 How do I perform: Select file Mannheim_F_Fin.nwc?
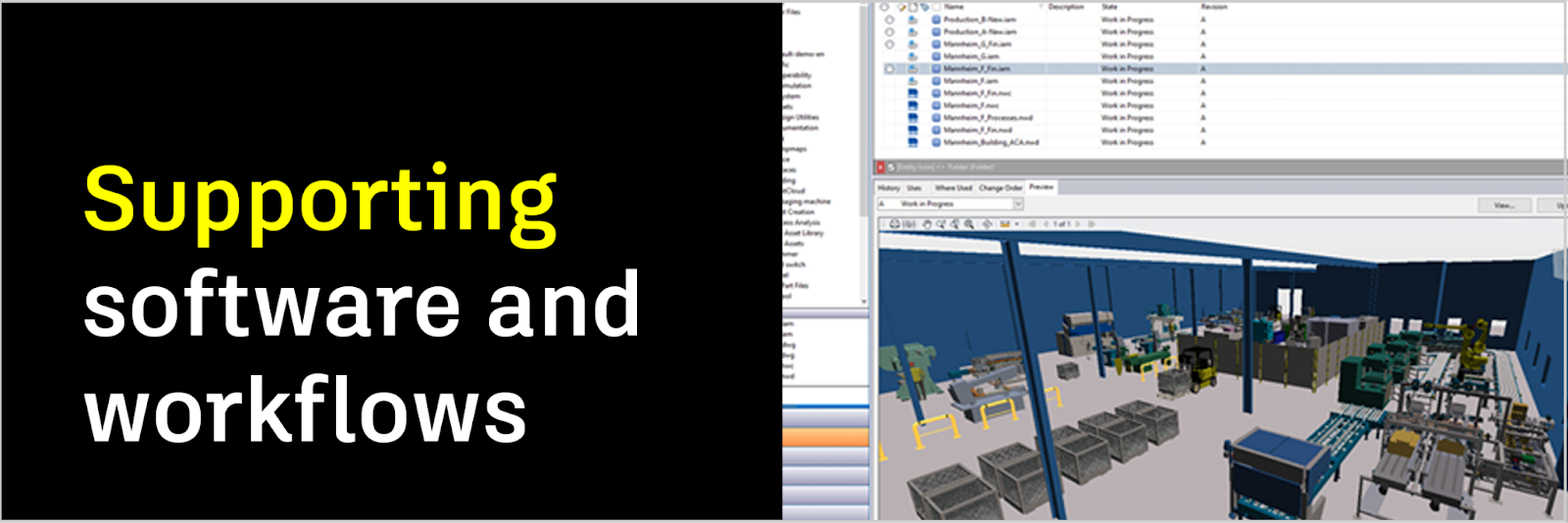[x=977, y=93]
